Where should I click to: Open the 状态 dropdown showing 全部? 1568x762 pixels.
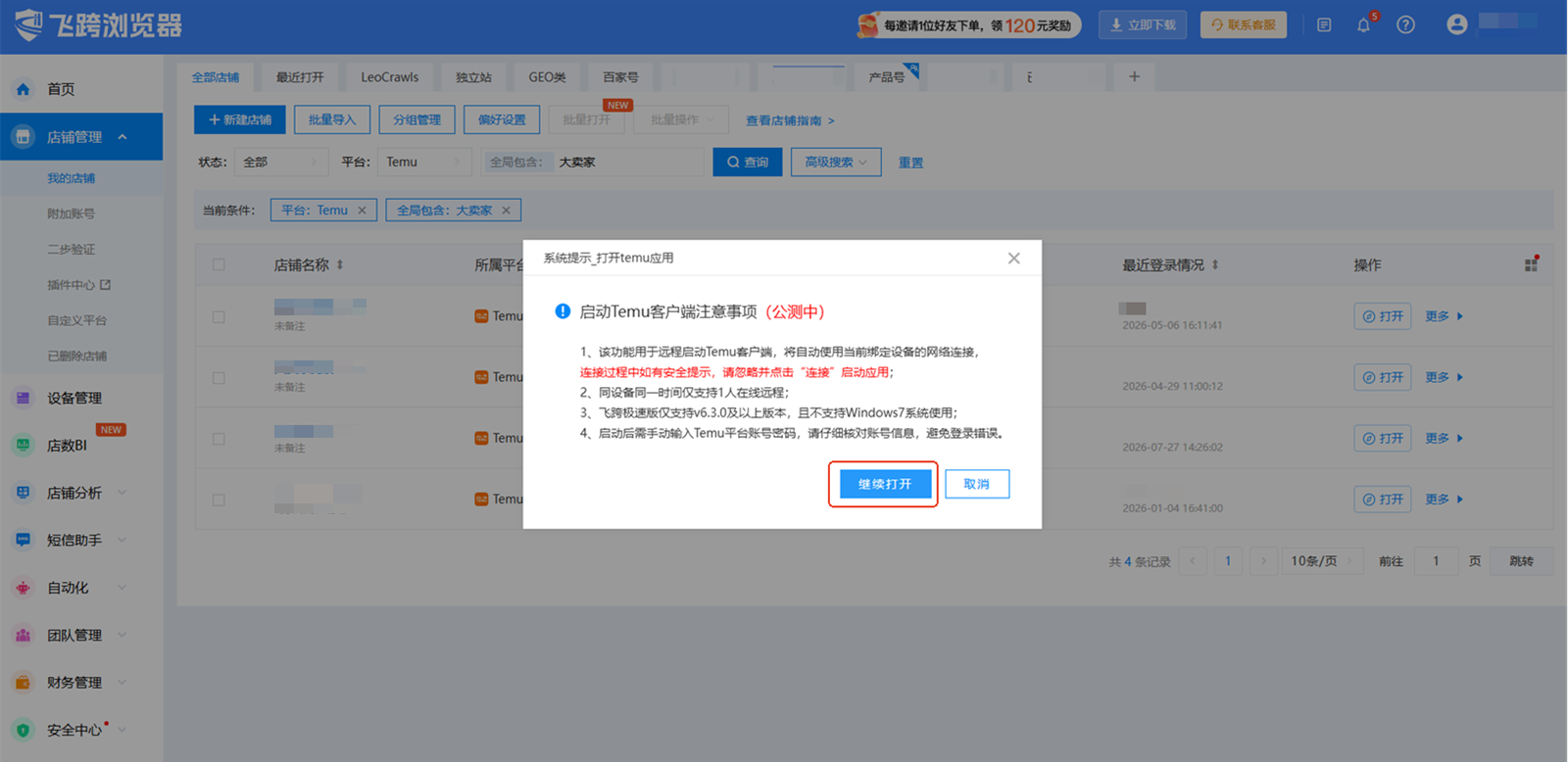coord(282,162)
